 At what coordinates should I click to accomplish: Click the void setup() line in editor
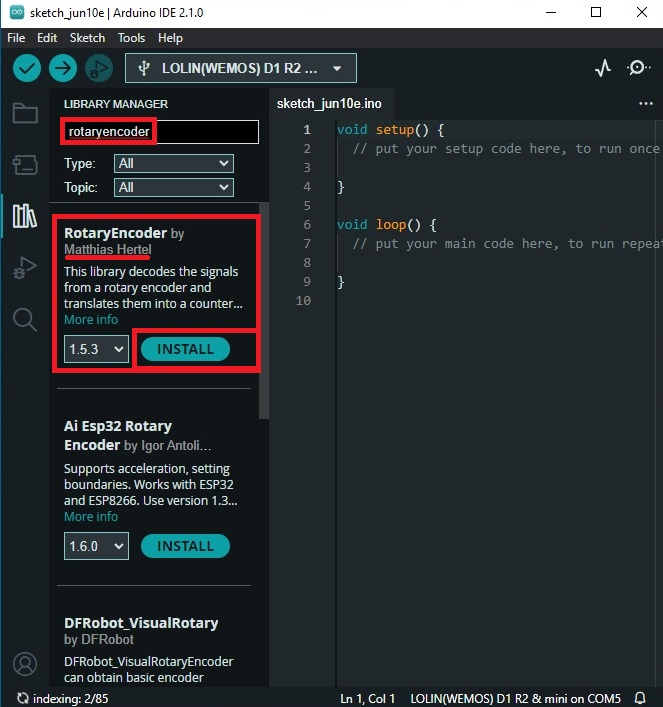(x=391, y=130)
